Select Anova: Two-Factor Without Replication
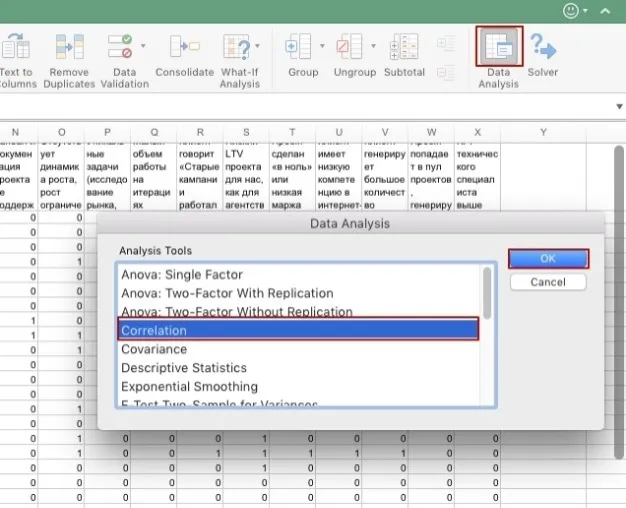626x508 pixels. (299, 311)
